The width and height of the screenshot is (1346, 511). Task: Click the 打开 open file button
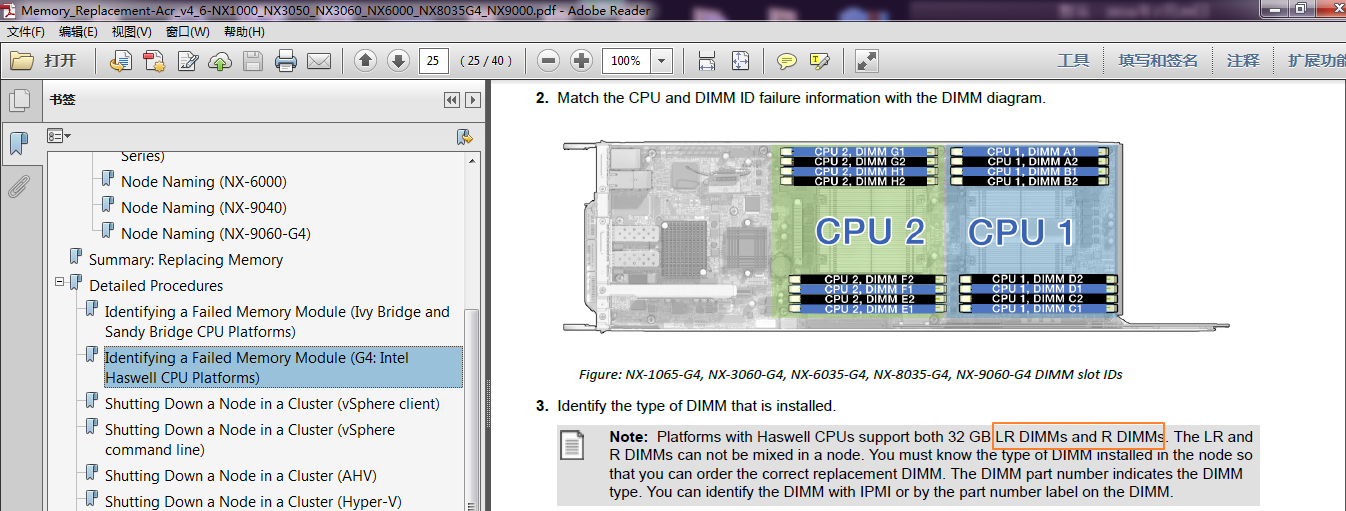[45, 61]
